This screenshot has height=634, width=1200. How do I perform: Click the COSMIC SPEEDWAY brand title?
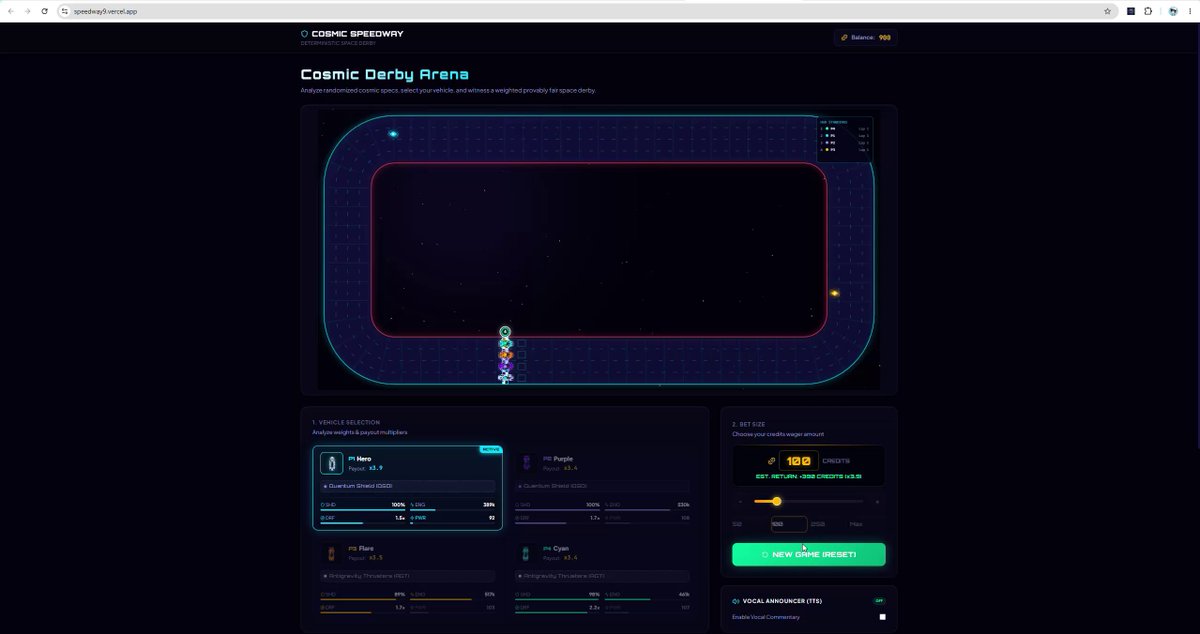(357, 33)
